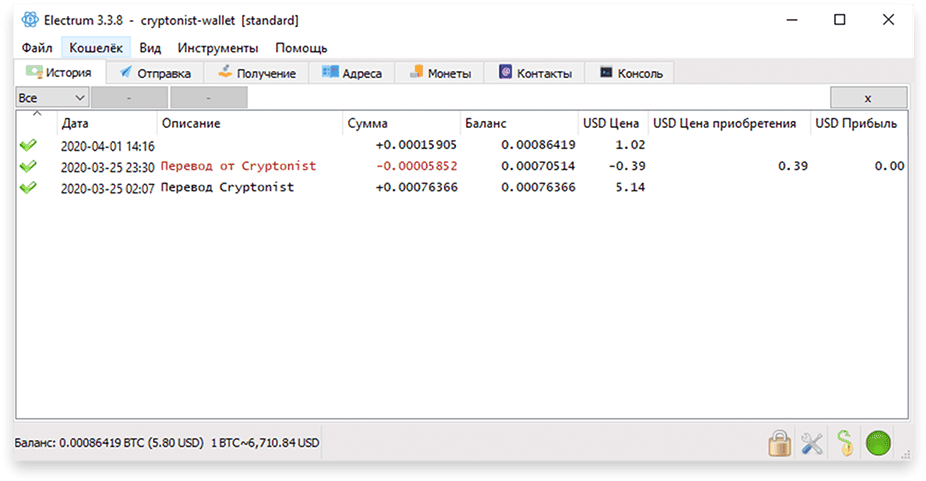
Task: Expand the Все period filter dropdown
Action: click(x=52, y=98)
